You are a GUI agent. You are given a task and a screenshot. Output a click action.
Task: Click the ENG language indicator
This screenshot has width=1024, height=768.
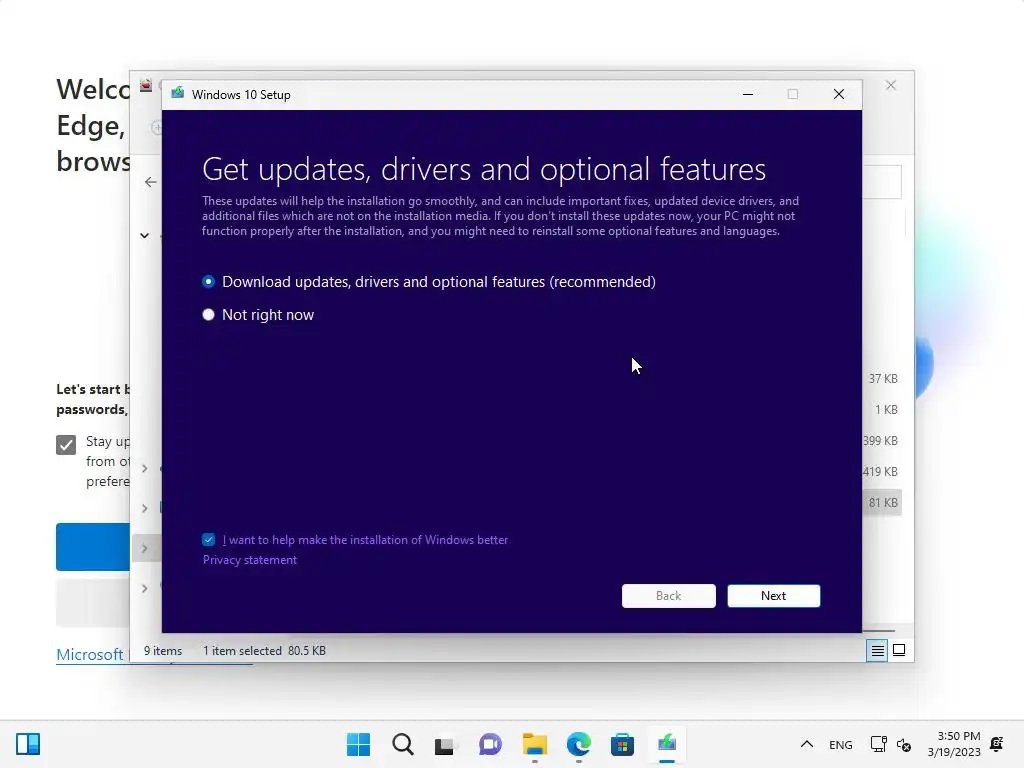pos(840,744)
